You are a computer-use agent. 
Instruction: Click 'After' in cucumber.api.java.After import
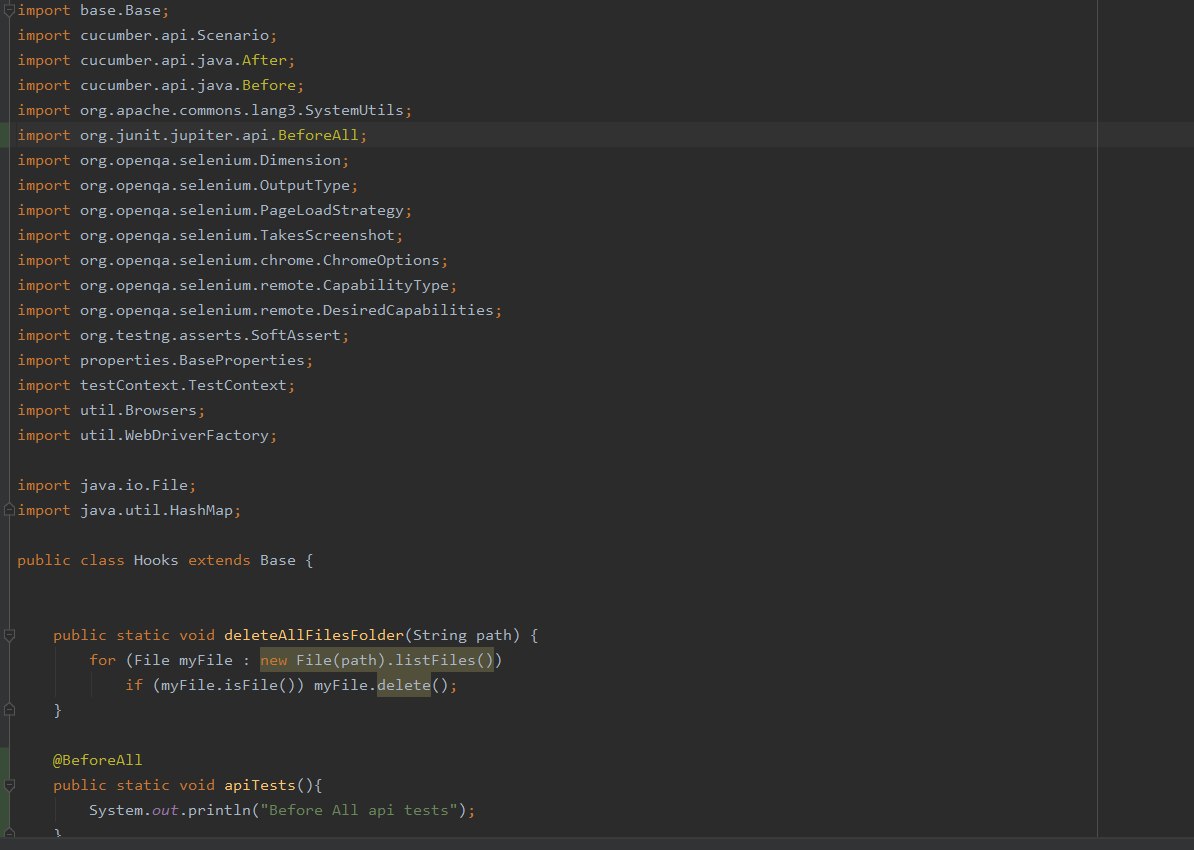point(264,60)
